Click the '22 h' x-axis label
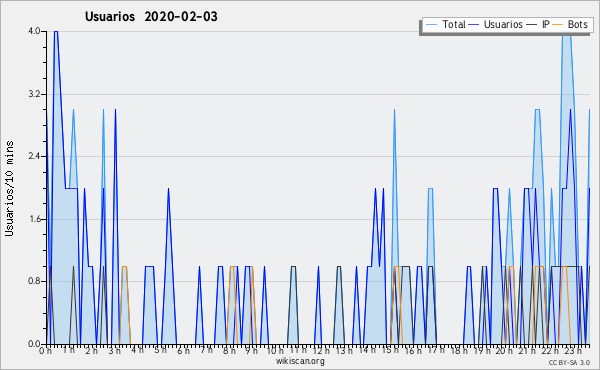Viewport: 600px width, 370px height. coord(550,351)
